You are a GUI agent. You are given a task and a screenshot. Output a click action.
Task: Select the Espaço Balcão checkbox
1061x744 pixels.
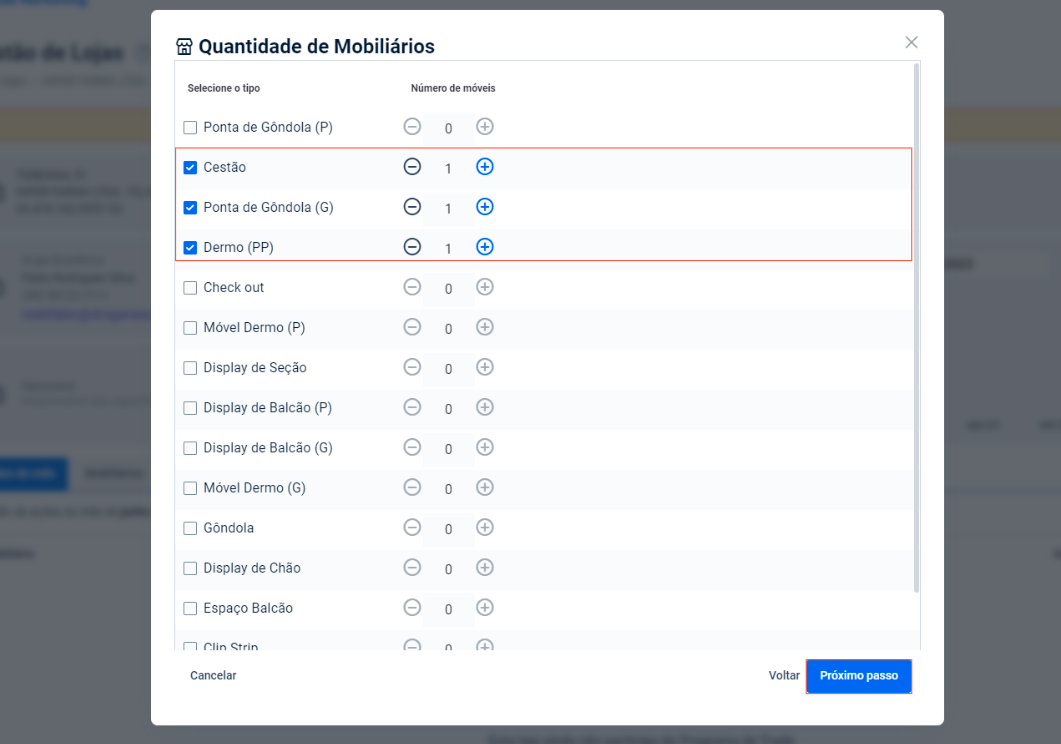click(190, 608)
